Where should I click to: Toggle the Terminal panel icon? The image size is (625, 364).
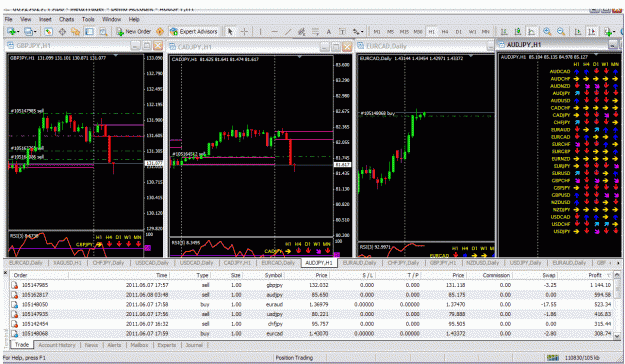tap(89, 31)
